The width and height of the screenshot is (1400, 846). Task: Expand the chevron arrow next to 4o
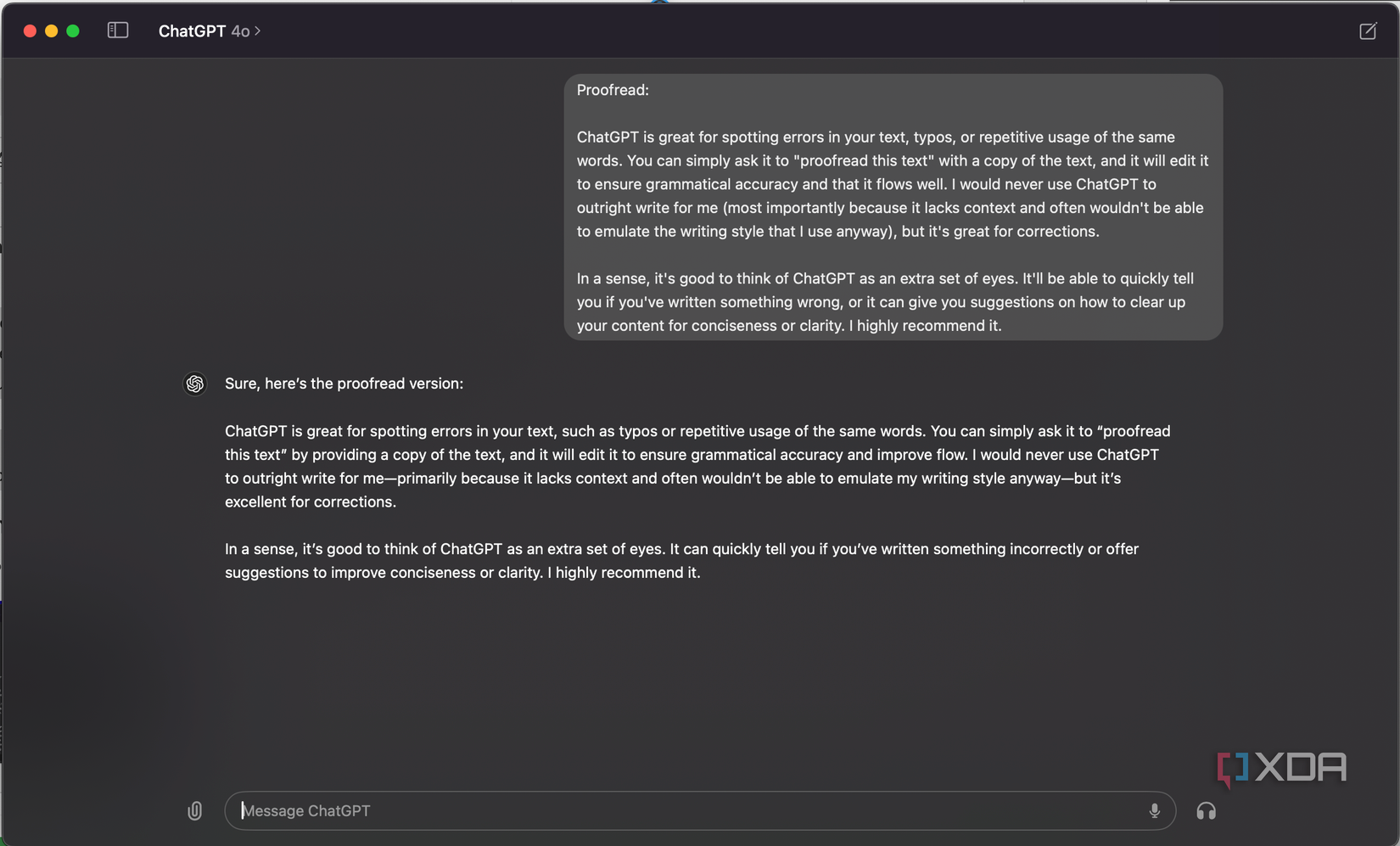coord(257,31)
